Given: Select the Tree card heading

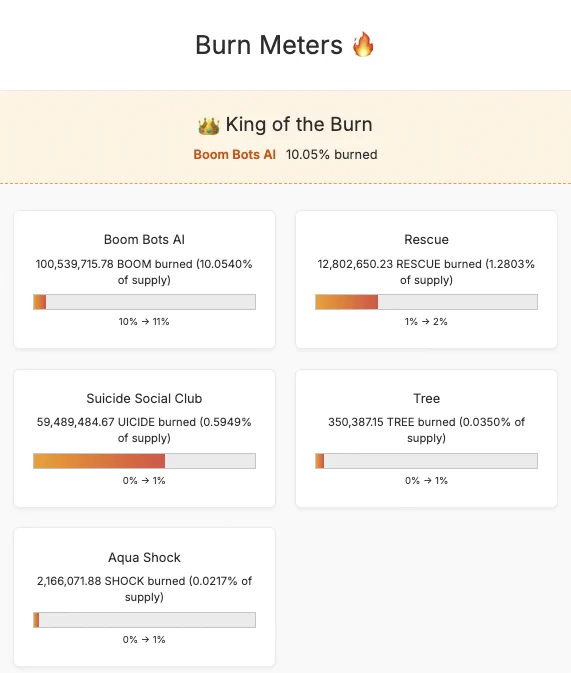Looking at the screenshot, I should [426, 398].
